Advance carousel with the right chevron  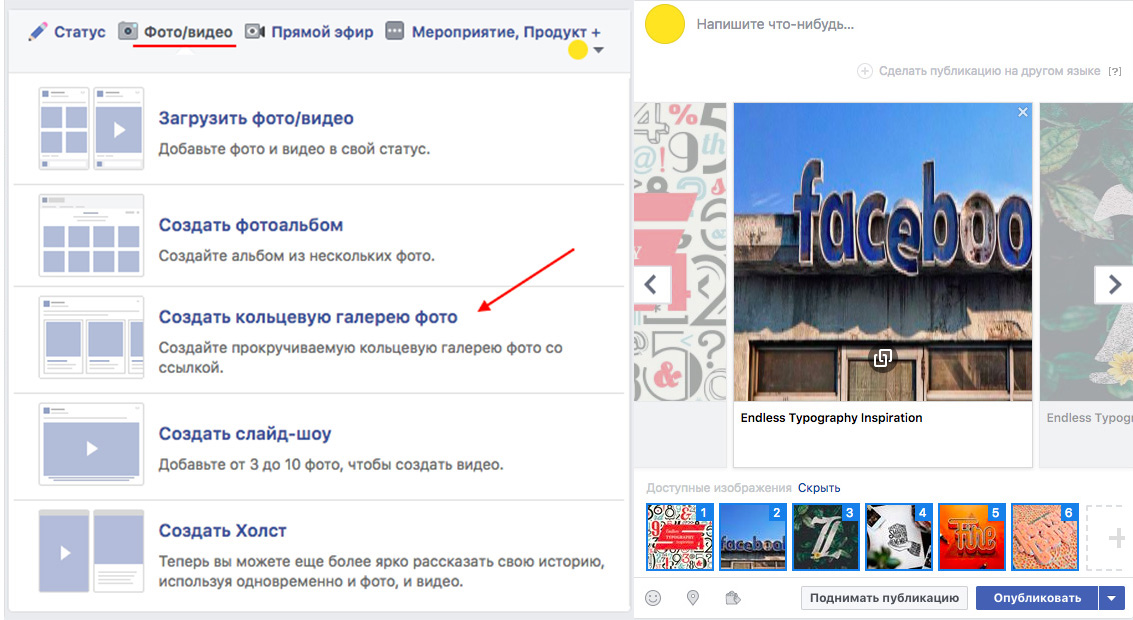click(1113, 284)
